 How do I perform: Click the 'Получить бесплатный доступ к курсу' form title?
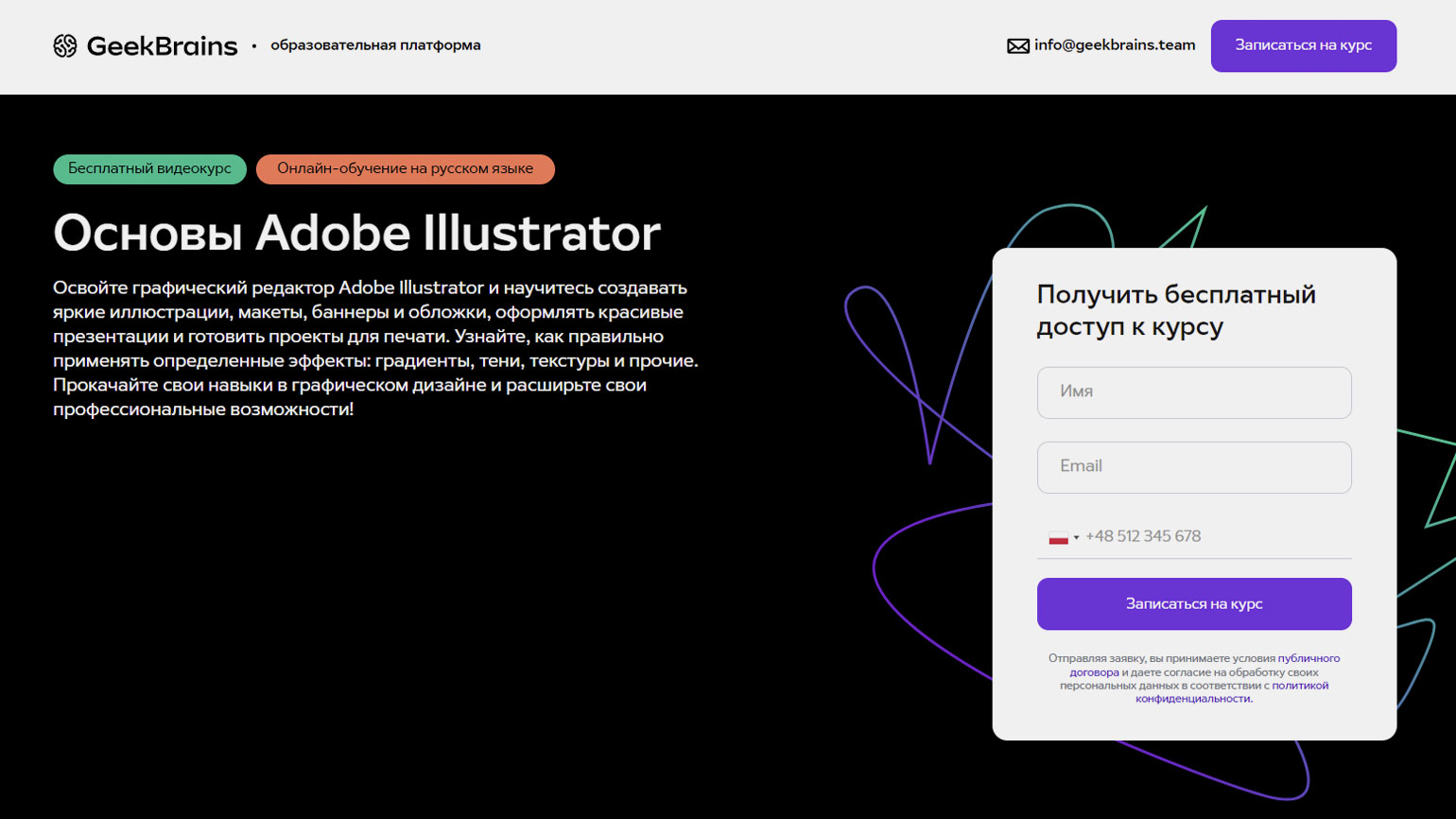pos(1176,310)
